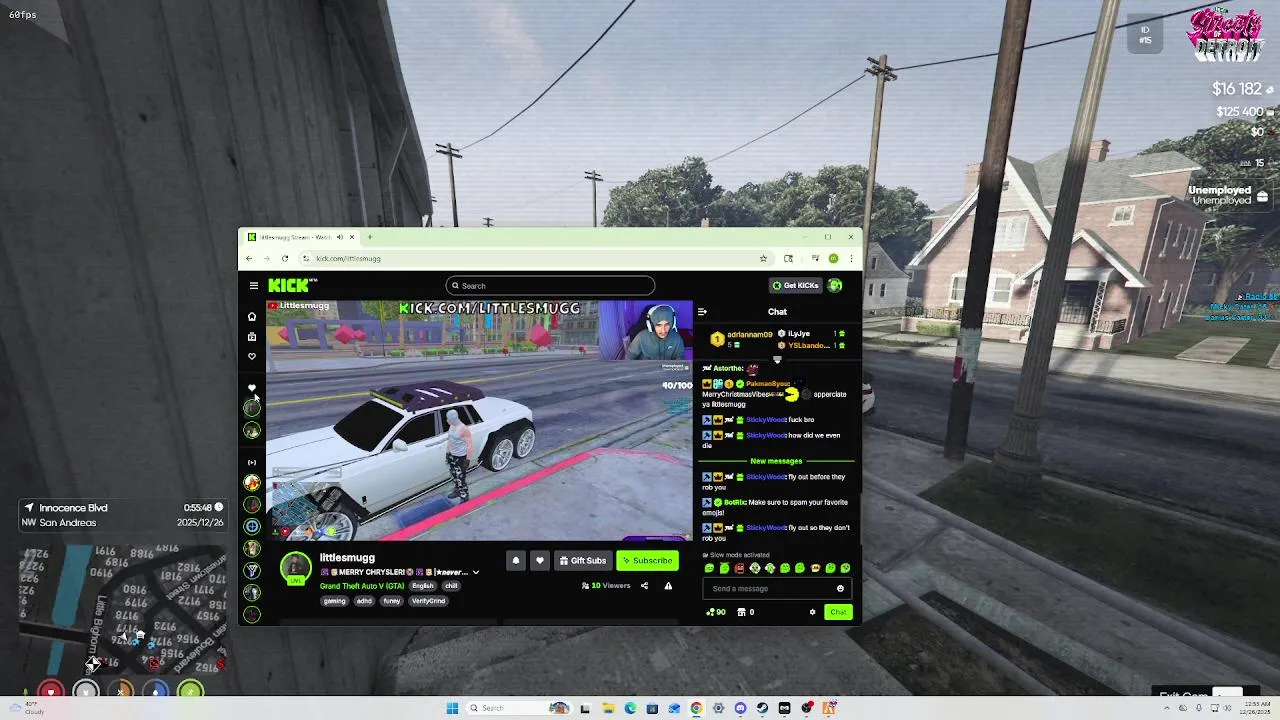Open the channel points balance showing 90
The image size is (1280, 720).
pyautogui.click(x=716, y=612)
